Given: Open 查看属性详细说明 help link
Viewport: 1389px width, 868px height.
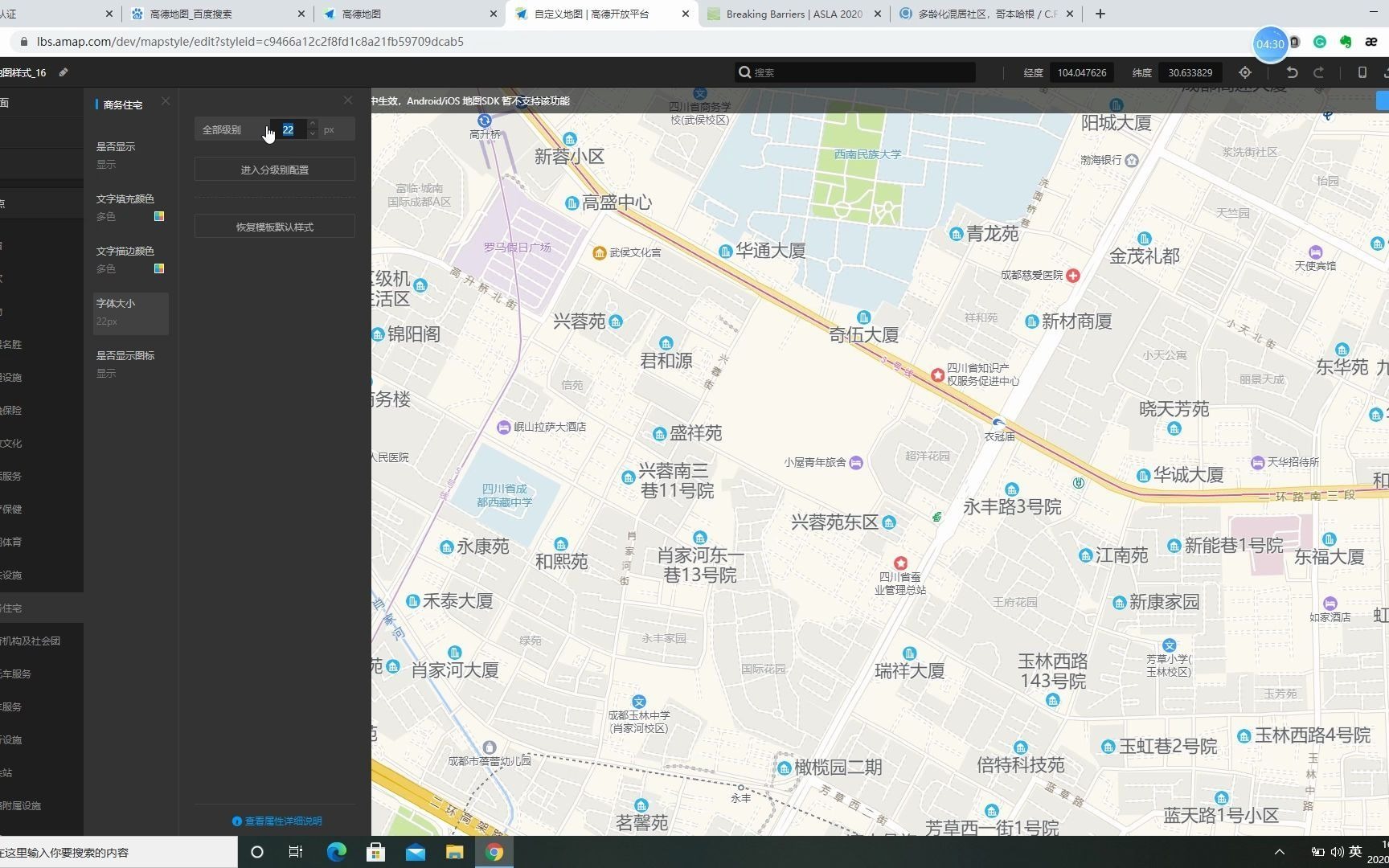Looking at the screenshot, I should (x=277, y=821).
